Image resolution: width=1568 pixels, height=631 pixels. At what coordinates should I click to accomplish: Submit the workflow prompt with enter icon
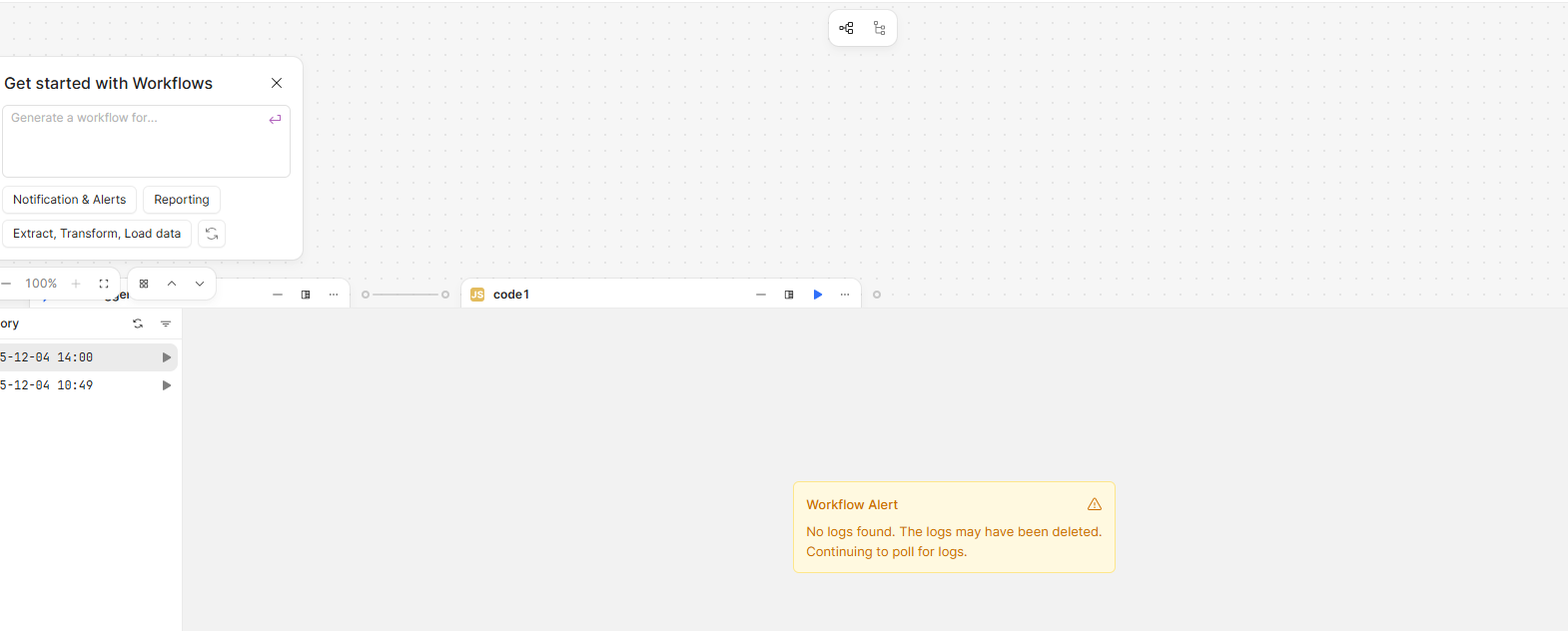pos(275,119)
